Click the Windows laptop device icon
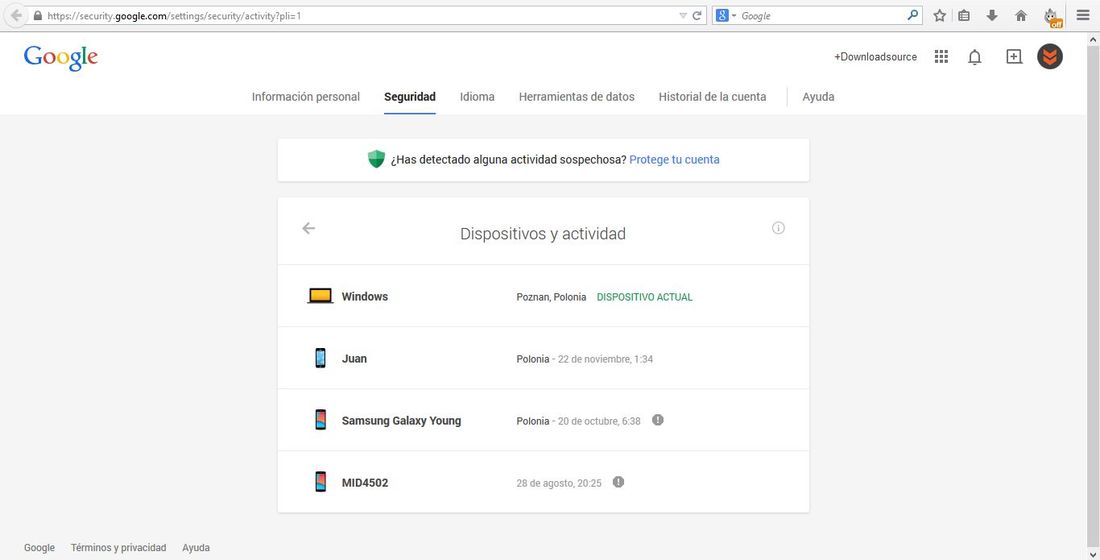The image size is (1100, 560). [x=320, y=296]
